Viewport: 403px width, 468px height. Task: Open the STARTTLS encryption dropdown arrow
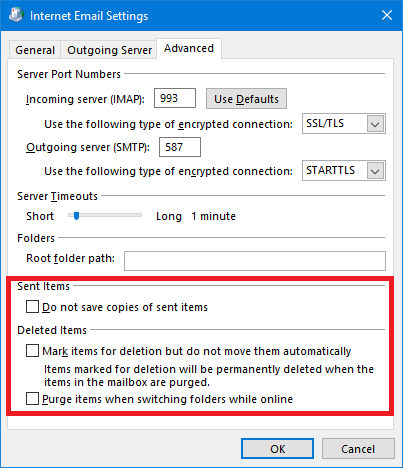(x=375, y=171)
